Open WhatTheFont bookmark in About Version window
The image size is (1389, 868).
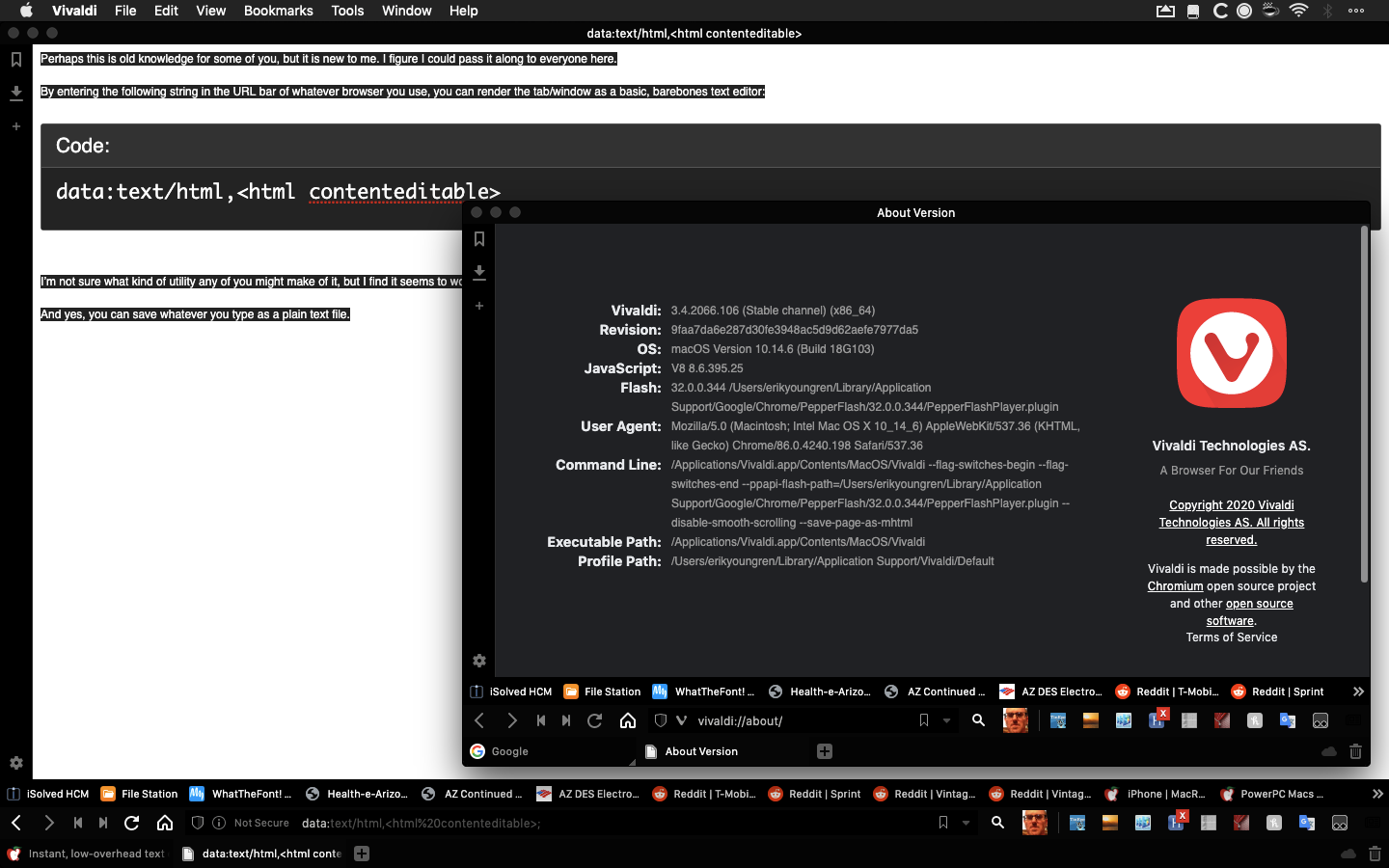tap(704, 692)
